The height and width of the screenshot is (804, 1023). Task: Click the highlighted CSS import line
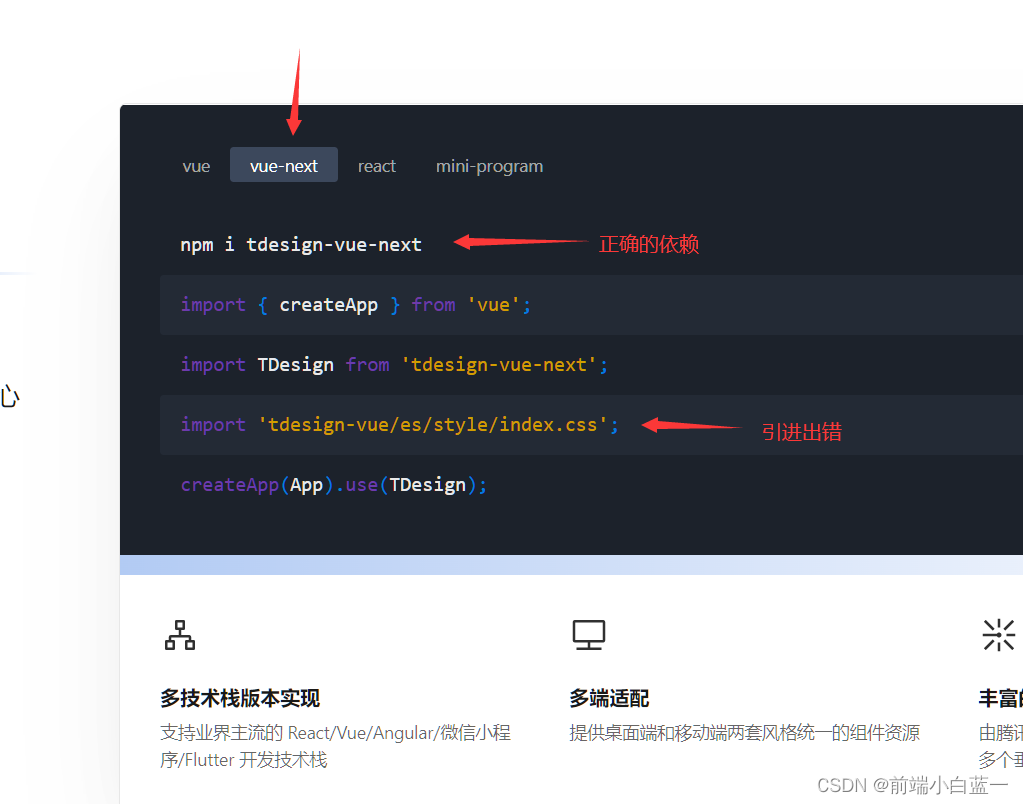[x=398, y=424]
